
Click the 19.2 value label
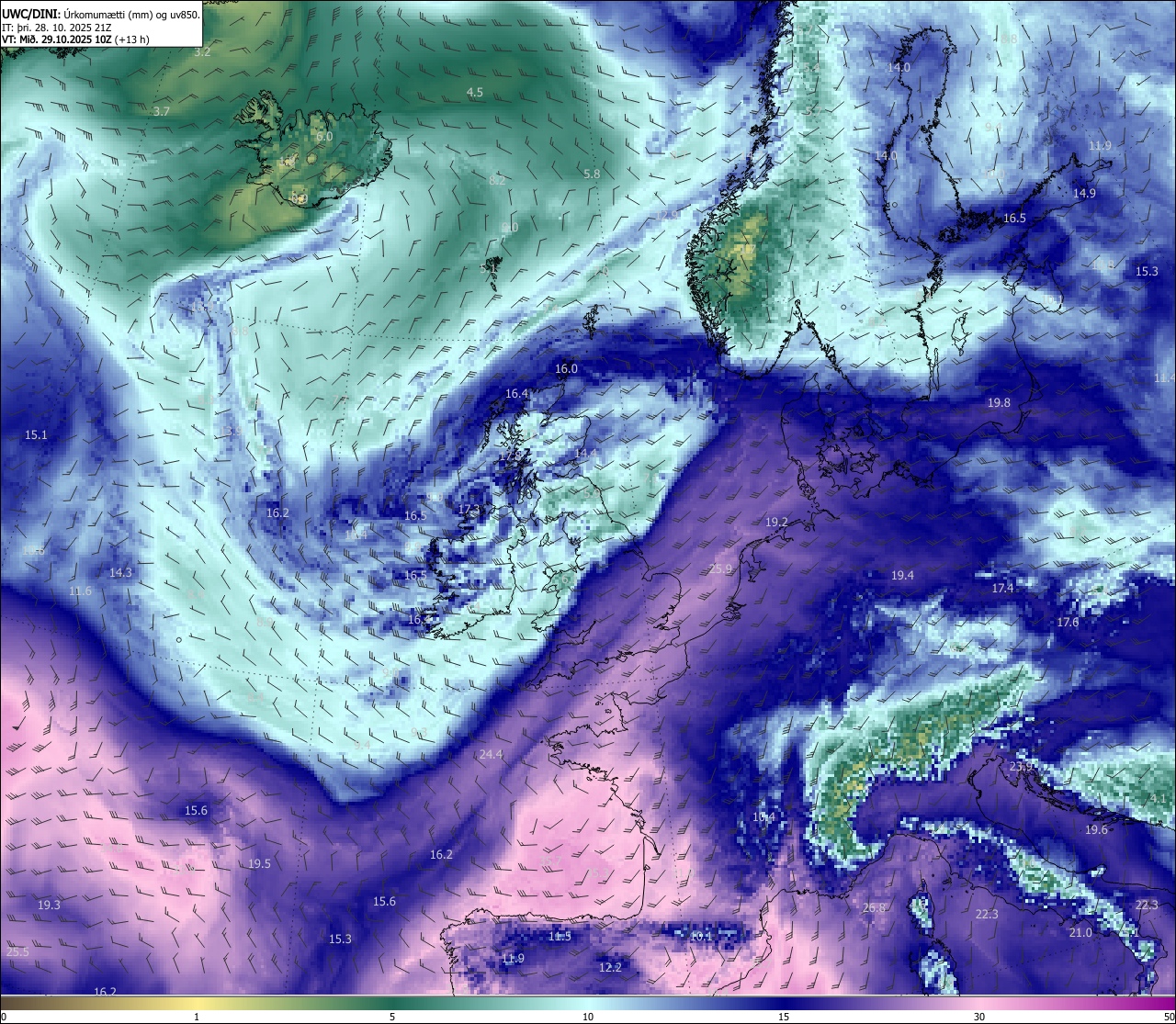coord(776,522)
